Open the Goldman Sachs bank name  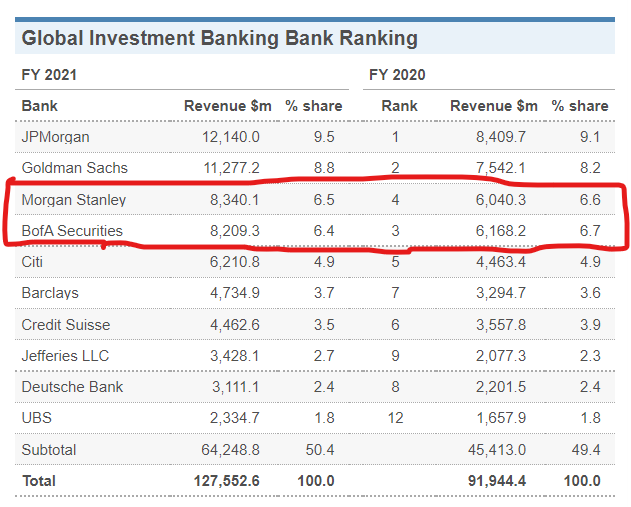pyautogui.click(x=75, y=168)
